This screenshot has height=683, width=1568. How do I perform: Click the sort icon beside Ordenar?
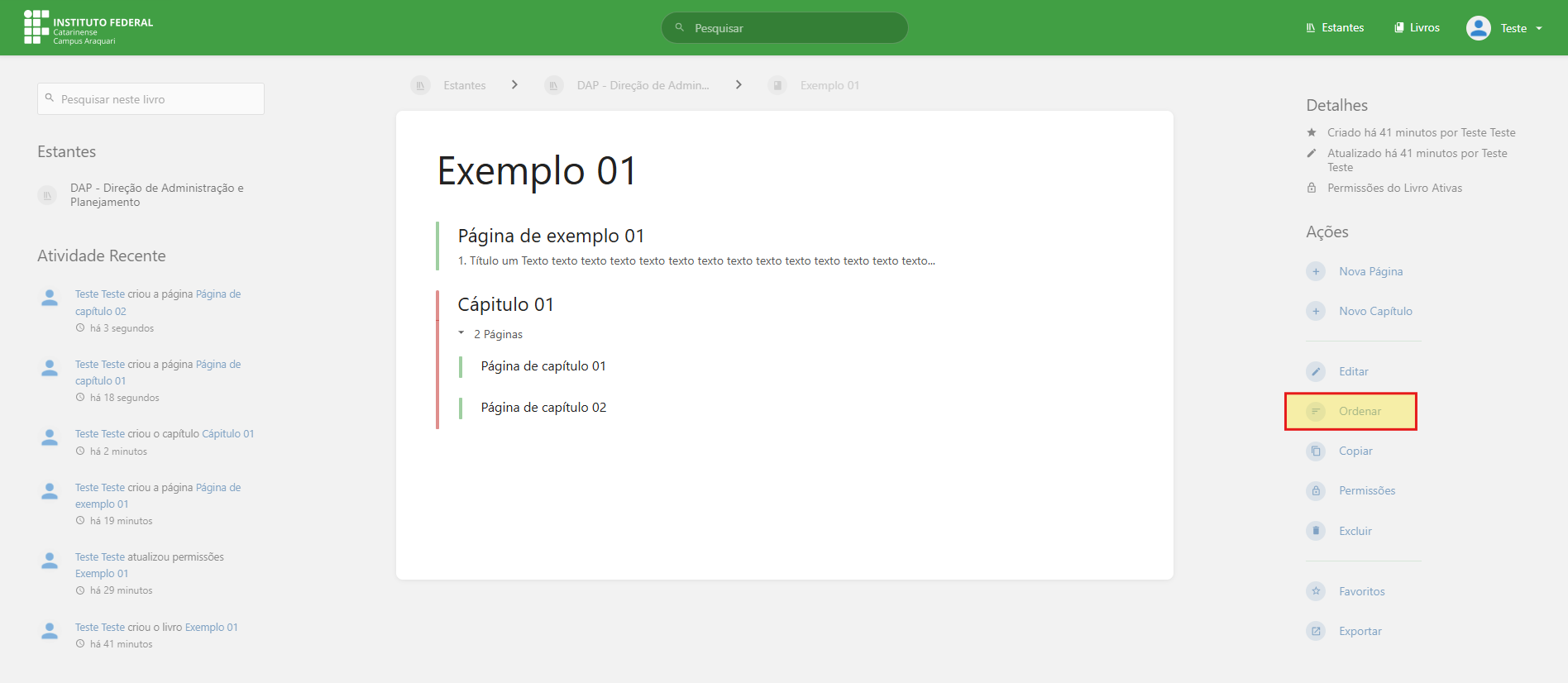pos(1315,411)
